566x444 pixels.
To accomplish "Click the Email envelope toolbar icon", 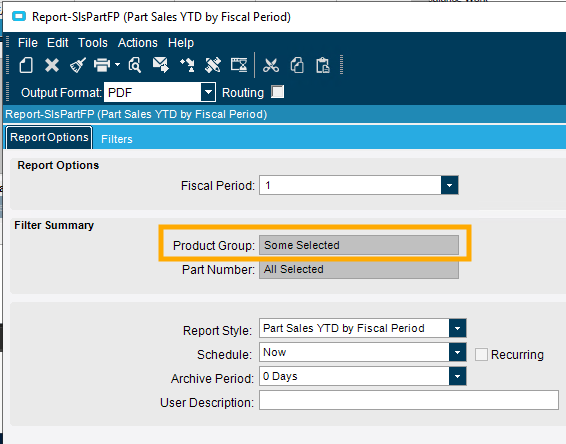I will 161,65.
